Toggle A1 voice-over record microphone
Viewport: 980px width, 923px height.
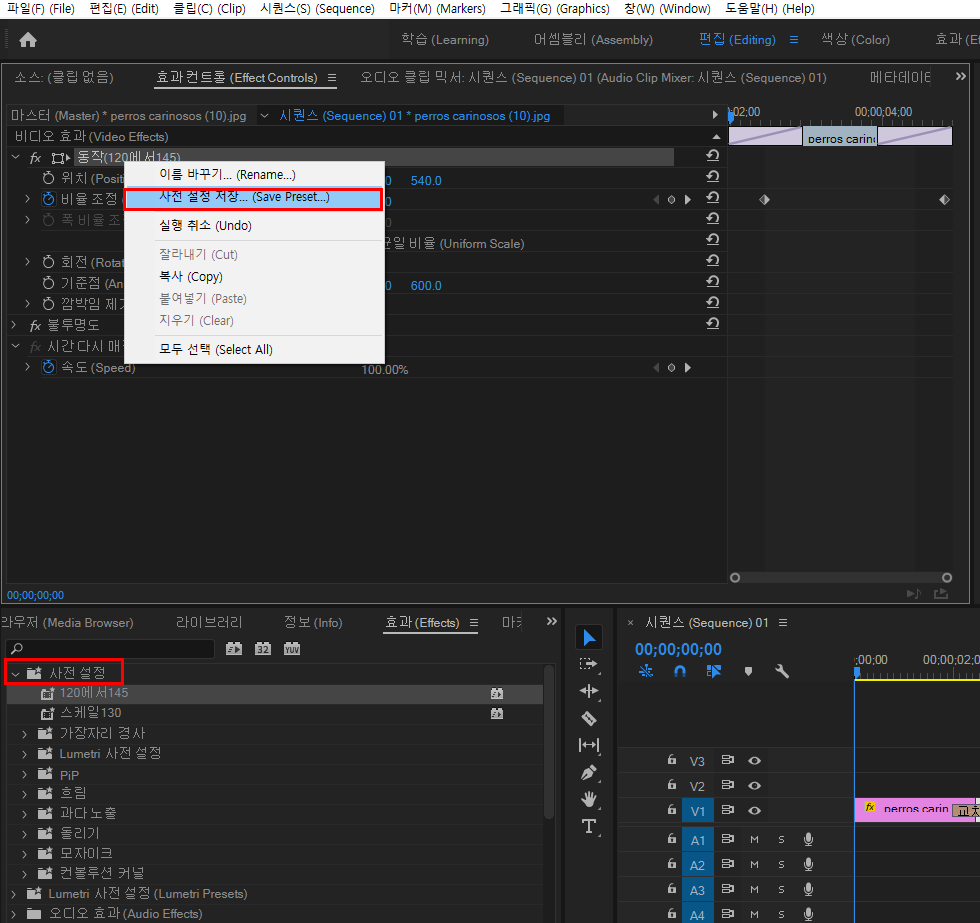pos(808,839)
